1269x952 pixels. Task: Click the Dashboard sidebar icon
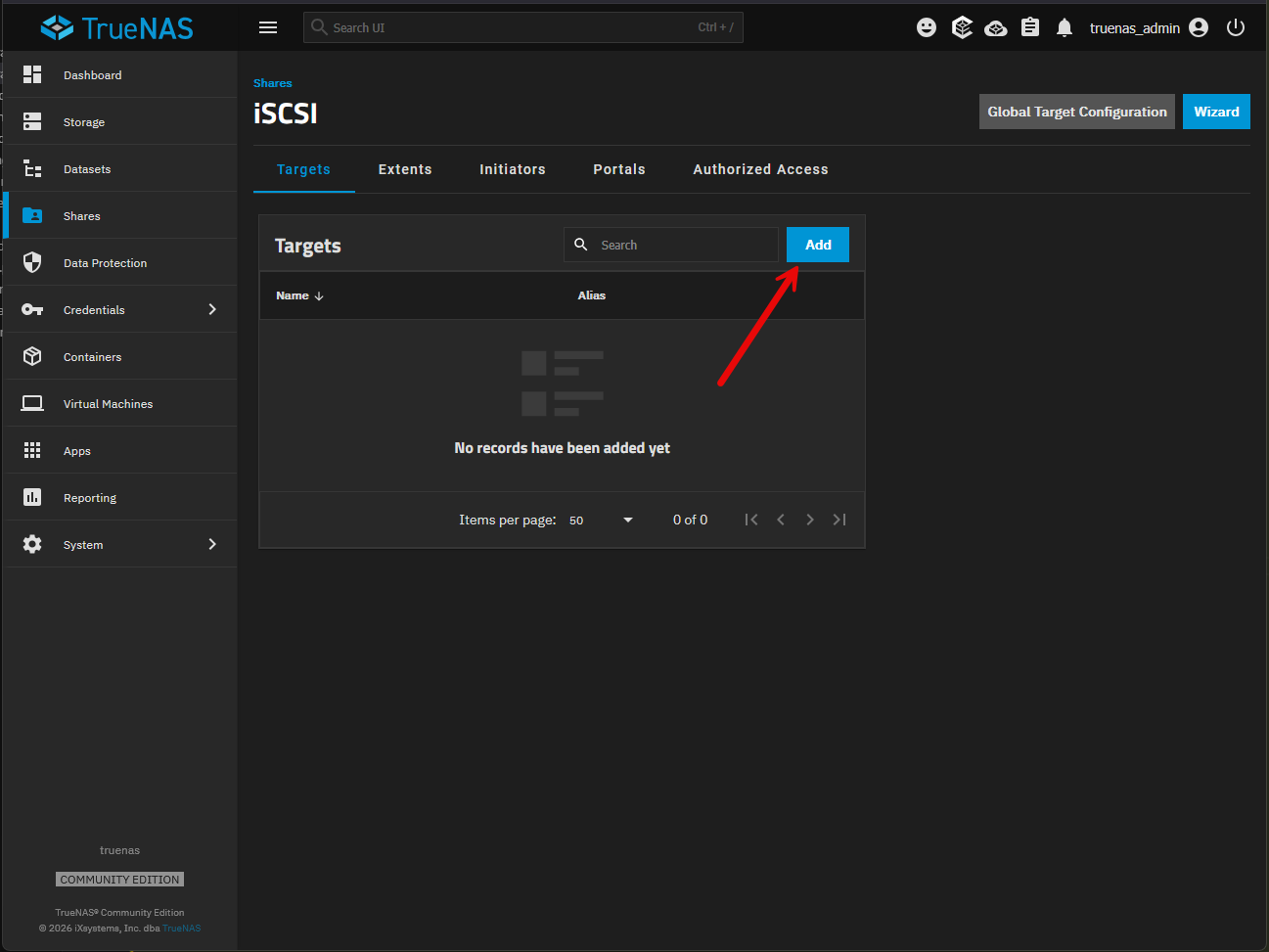[32, 74]
